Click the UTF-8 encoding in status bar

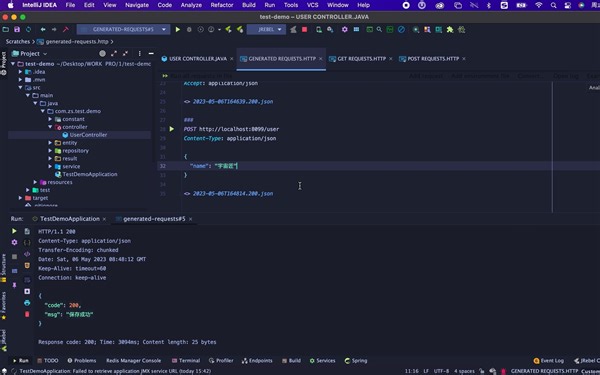[441, 371]
